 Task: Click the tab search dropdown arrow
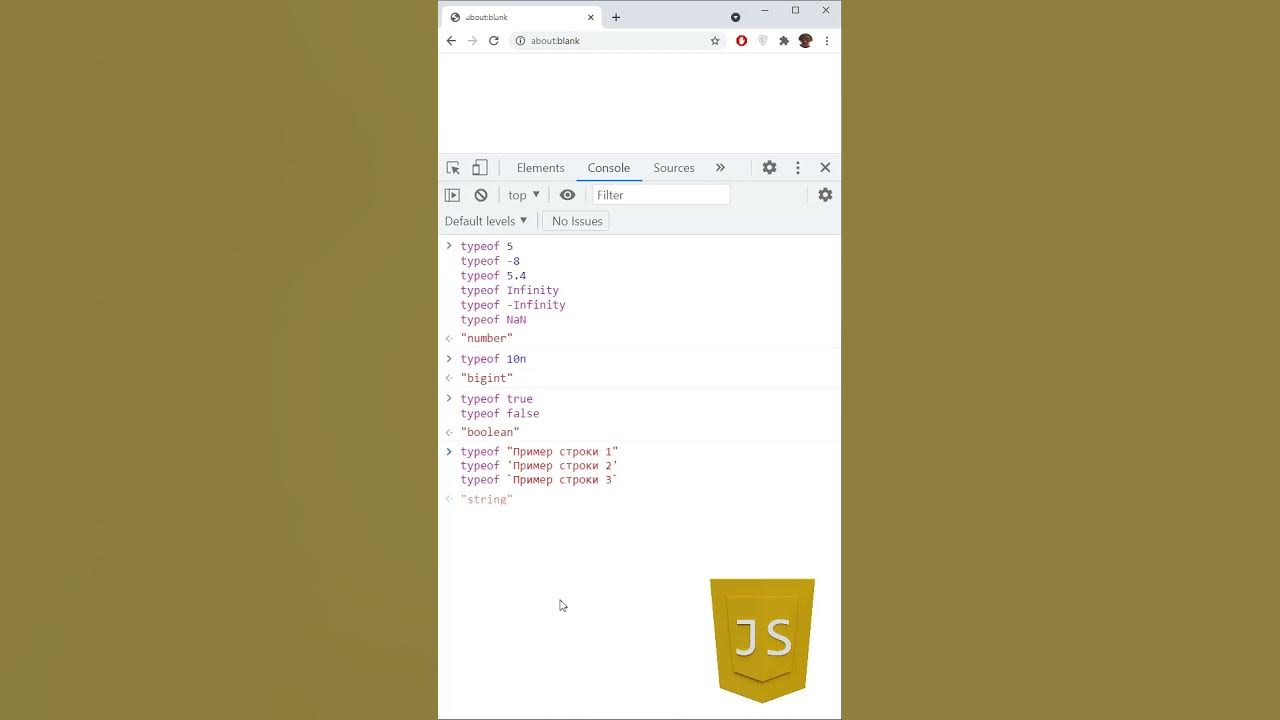pyautogui.click(x=735, y=17)
